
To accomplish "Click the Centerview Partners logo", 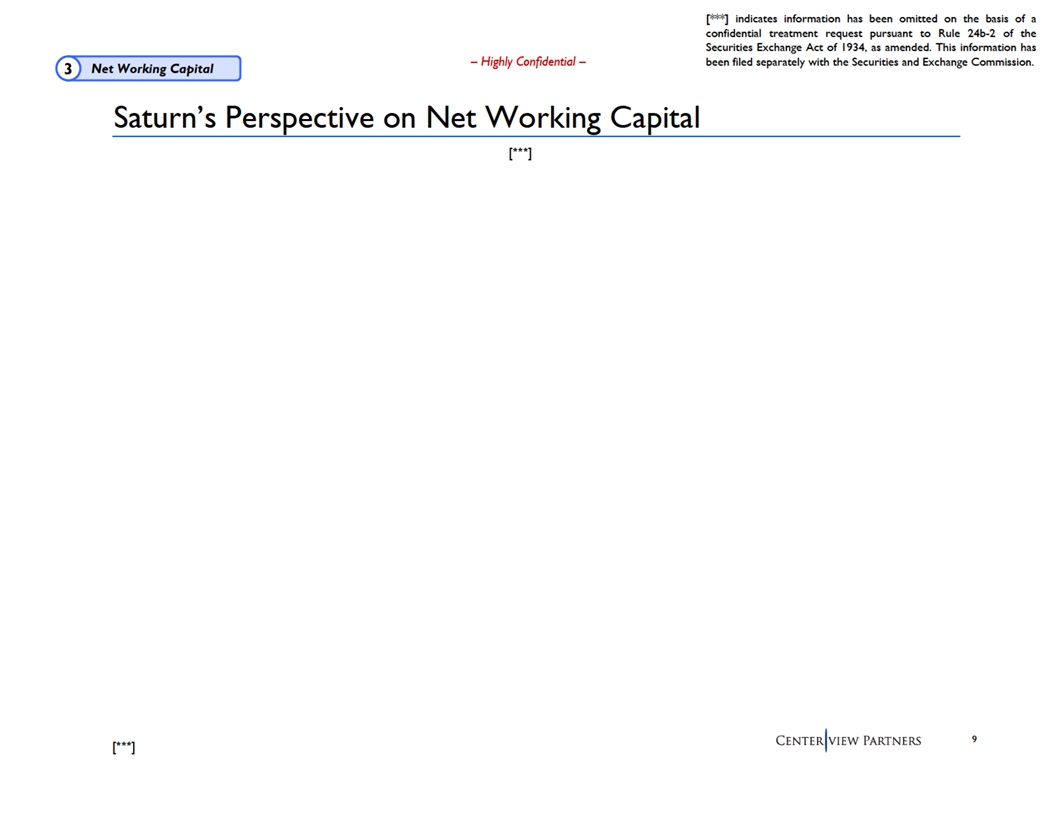I will 848,741.
